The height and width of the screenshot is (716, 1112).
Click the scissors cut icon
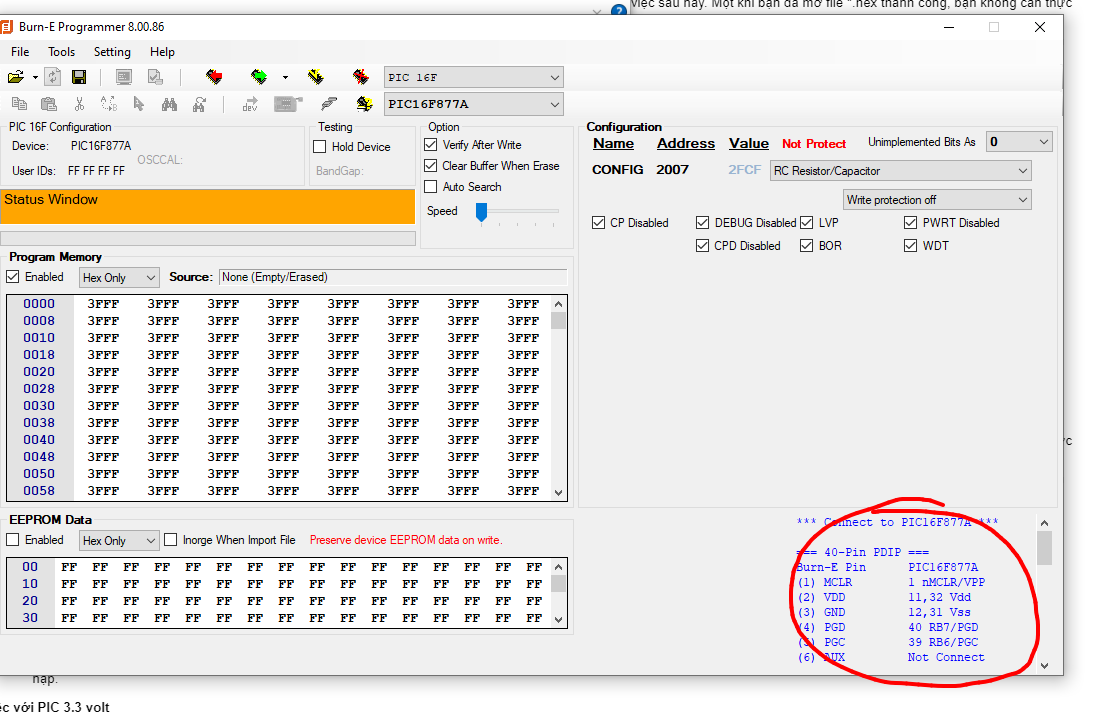click(79, 104)
